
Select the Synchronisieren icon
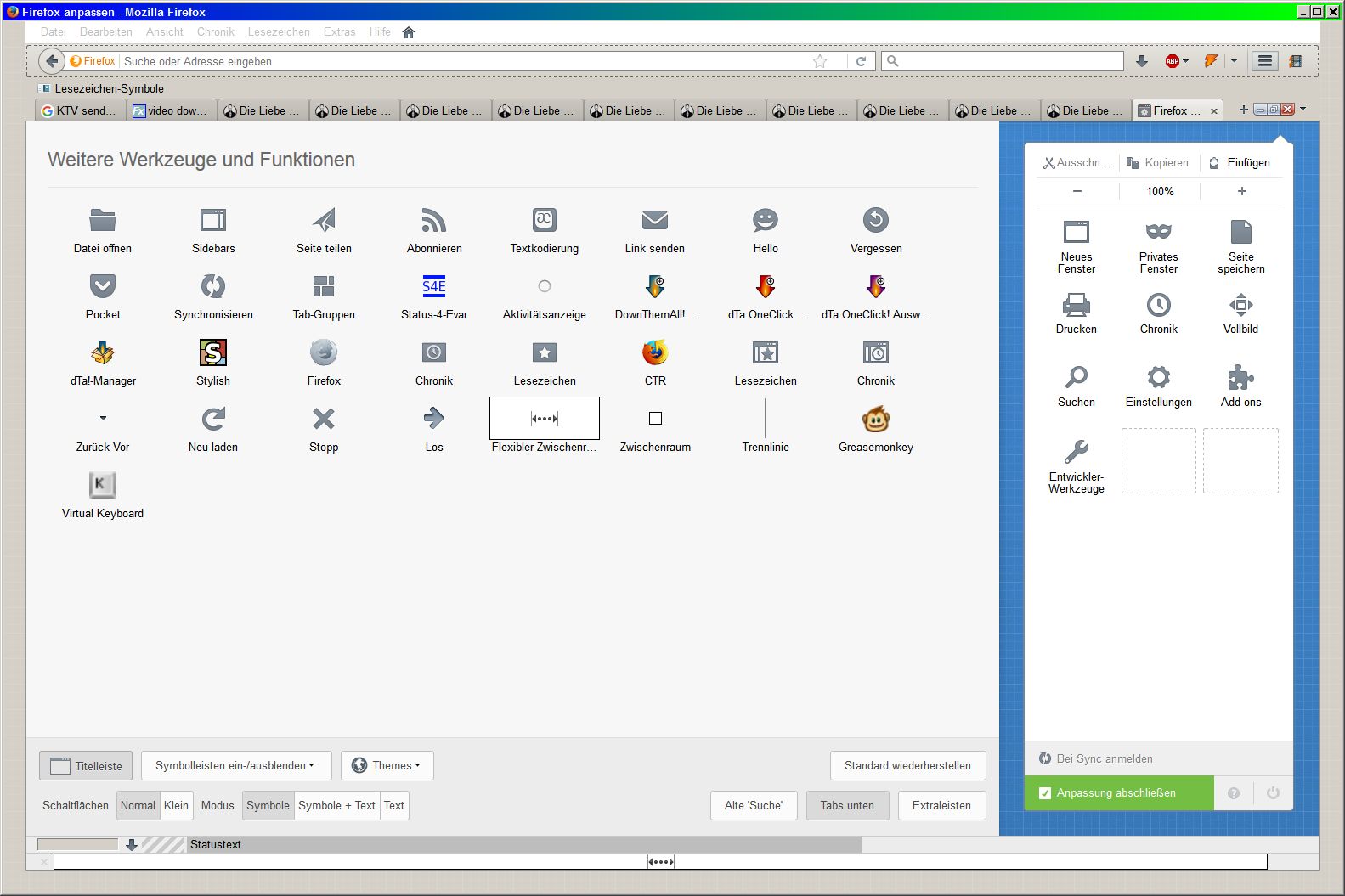tap(213, 286)
